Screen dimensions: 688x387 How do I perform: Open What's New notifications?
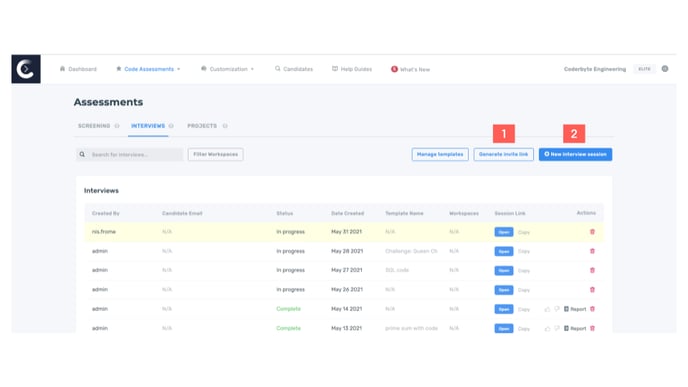click(x=410, y=69)
